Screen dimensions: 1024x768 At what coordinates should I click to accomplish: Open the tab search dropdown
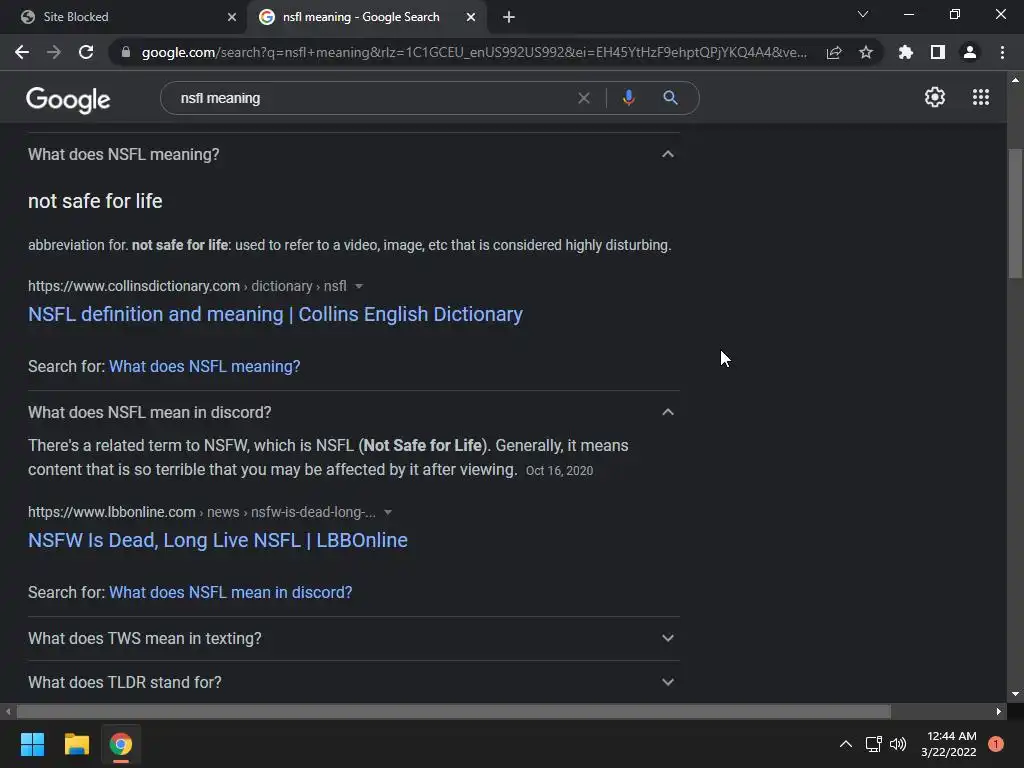[863, 14]
